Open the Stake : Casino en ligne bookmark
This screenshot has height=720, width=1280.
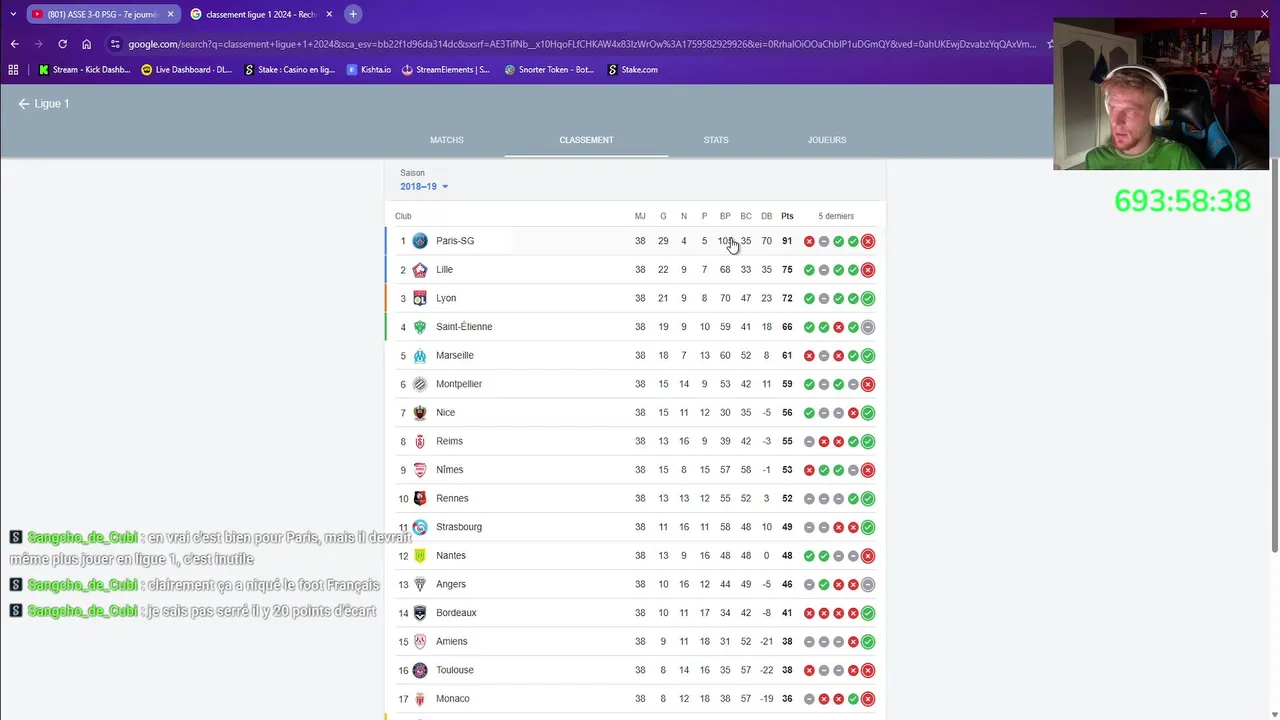click(290, 70)
